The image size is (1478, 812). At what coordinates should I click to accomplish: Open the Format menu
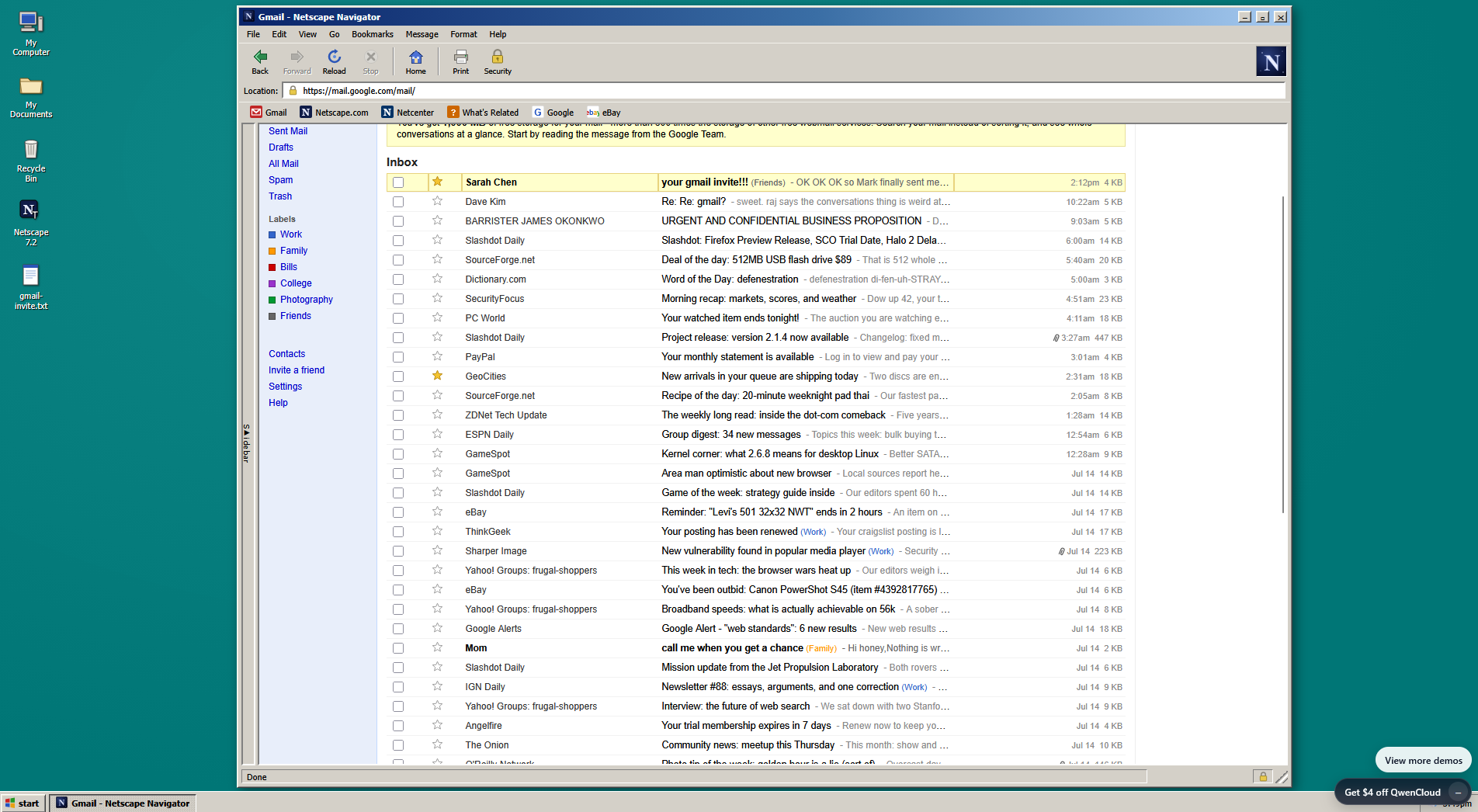463,34
